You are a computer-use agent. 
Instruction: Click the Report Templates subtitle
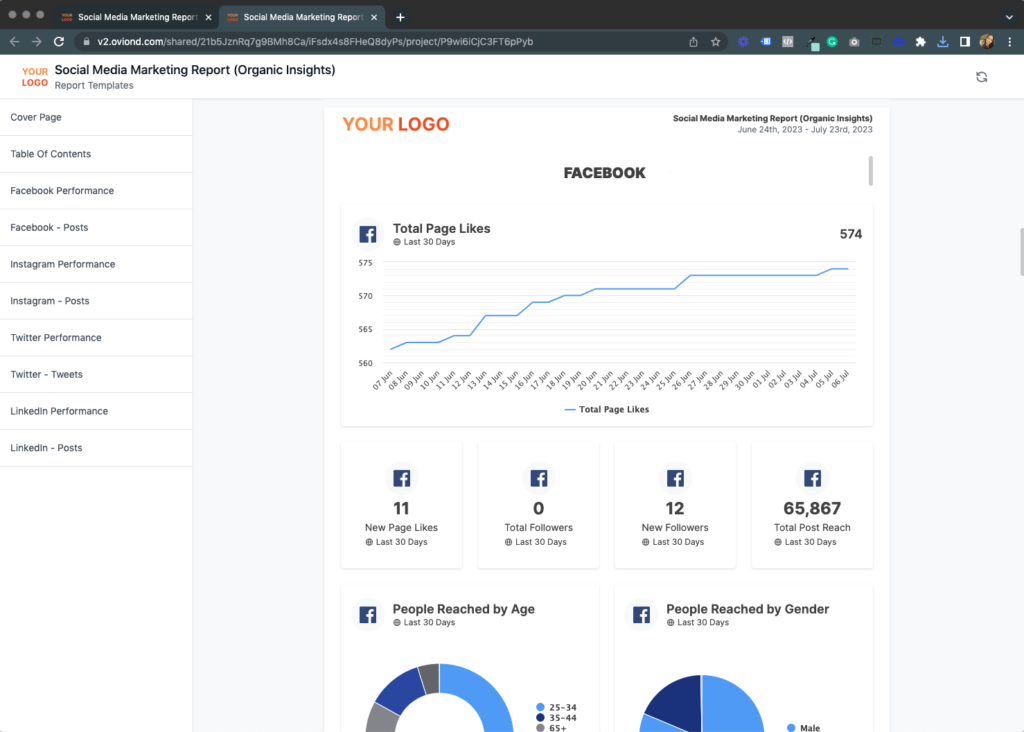(94, 86)
